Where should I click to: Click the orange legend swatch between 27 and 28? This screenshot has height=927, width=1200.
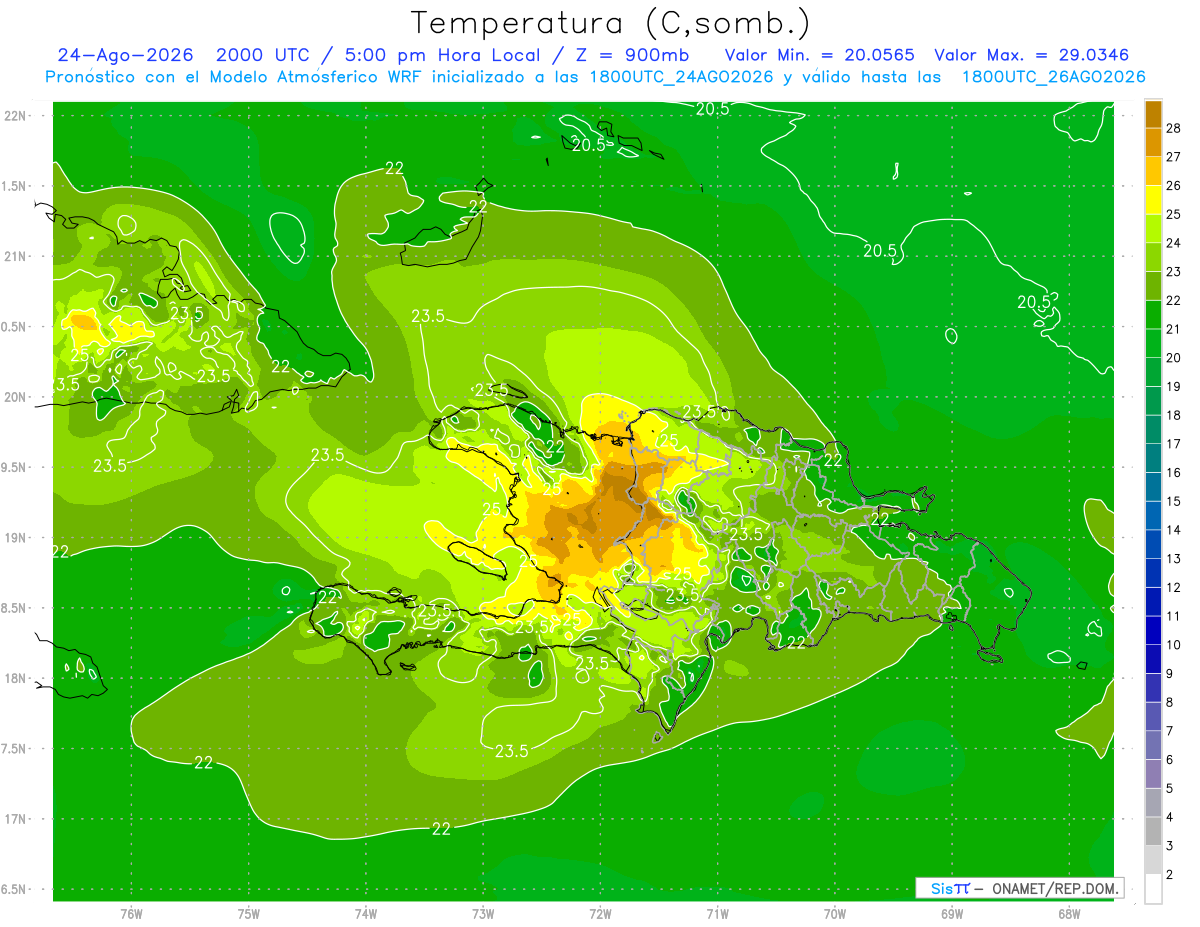coord(1153,142)
